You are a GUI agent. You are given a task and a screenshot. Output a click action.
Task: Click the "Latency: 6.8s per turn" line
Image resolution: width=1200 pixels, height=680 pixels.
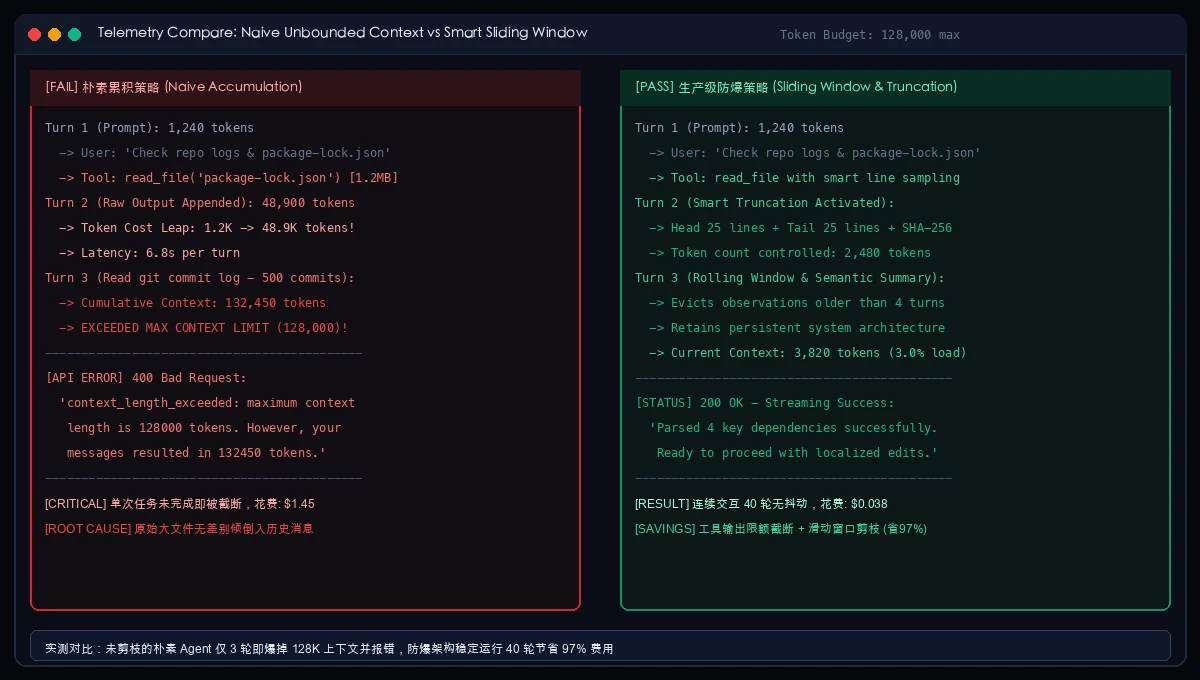(x=149, y=253)
